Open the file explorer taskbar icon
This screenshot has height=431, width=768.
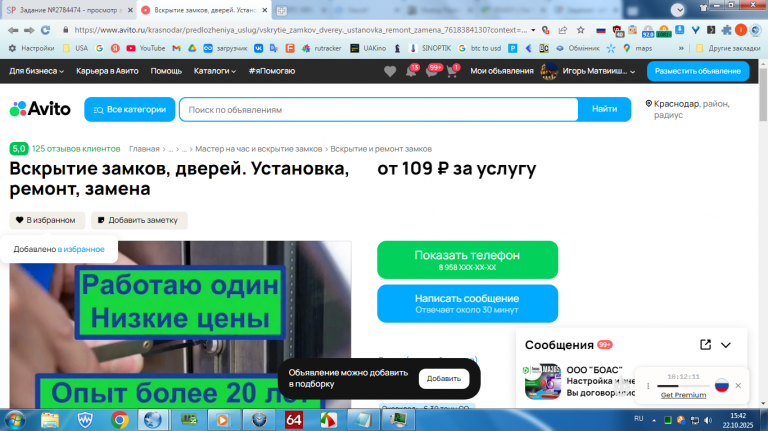(x=49, y=420)
